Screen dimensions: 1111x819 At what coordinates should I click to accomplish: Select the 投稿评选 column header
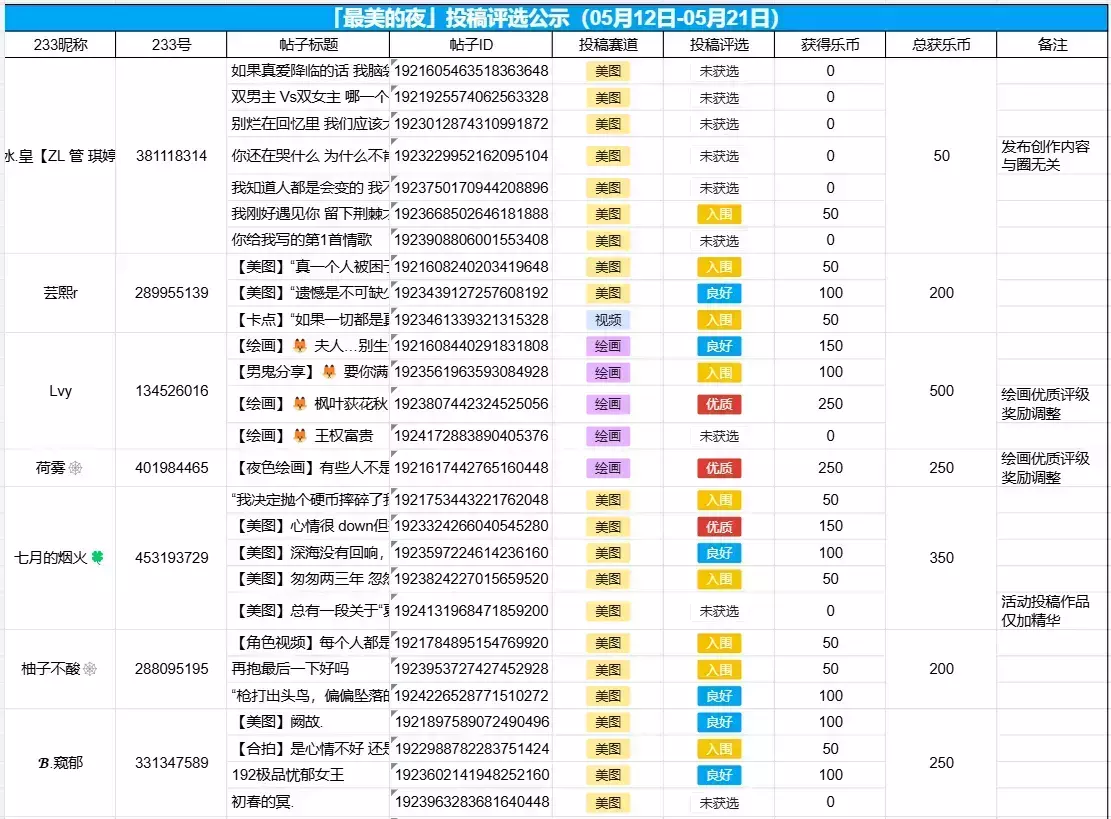pyautogui.click(x=718, y=45)
